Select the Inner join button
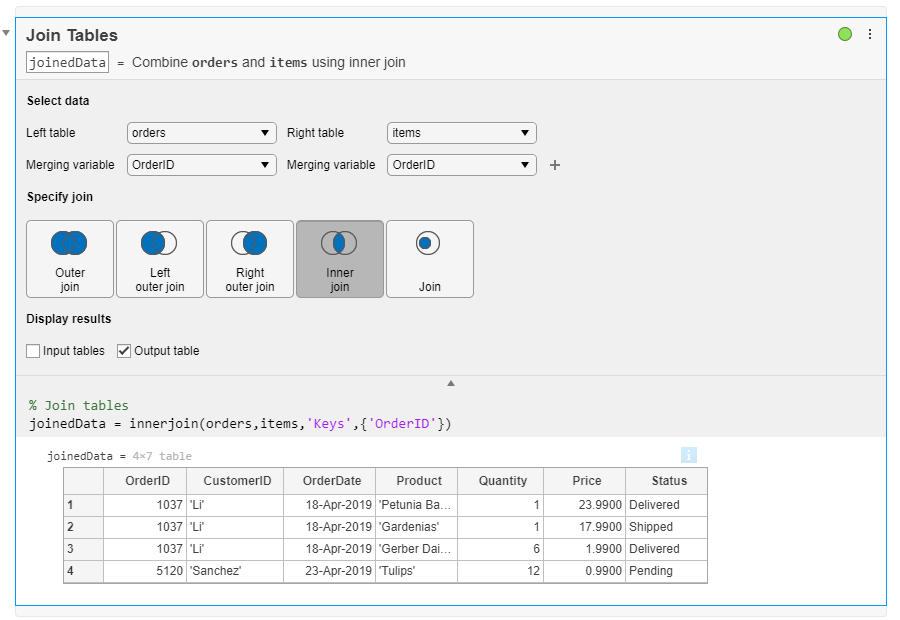The height and width of the screenshot is (620, 900). (x=340, y=259)
